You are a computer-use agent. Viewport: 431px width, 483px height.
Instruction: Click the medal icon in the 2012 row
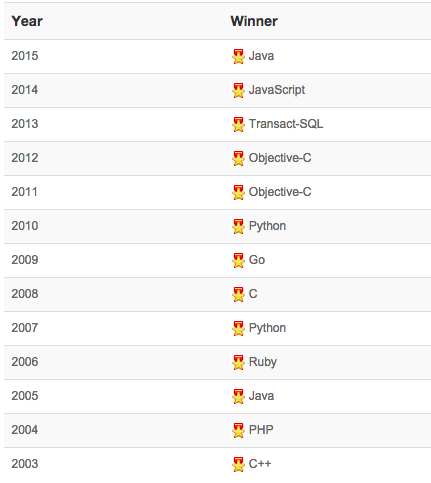click(x=238, y=158)
